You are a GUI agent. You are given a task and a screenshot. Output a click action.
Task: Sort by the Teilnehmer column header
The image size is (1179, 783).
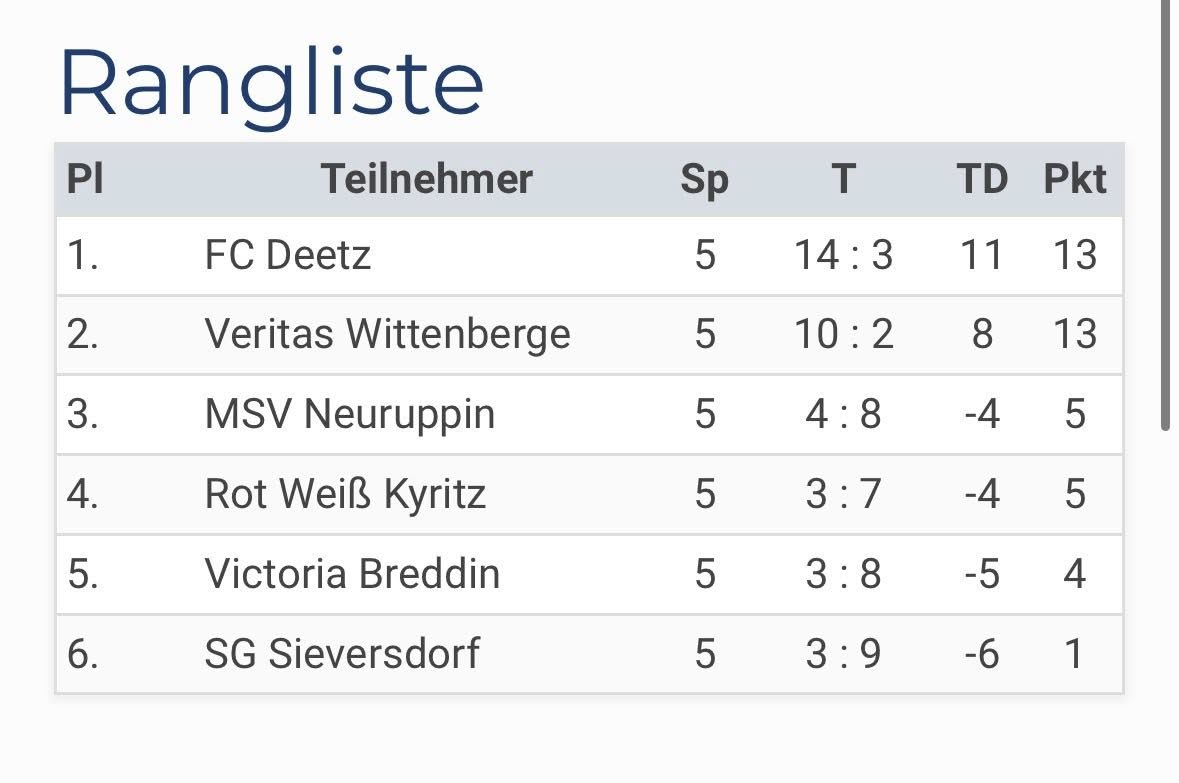coord(427,180)
